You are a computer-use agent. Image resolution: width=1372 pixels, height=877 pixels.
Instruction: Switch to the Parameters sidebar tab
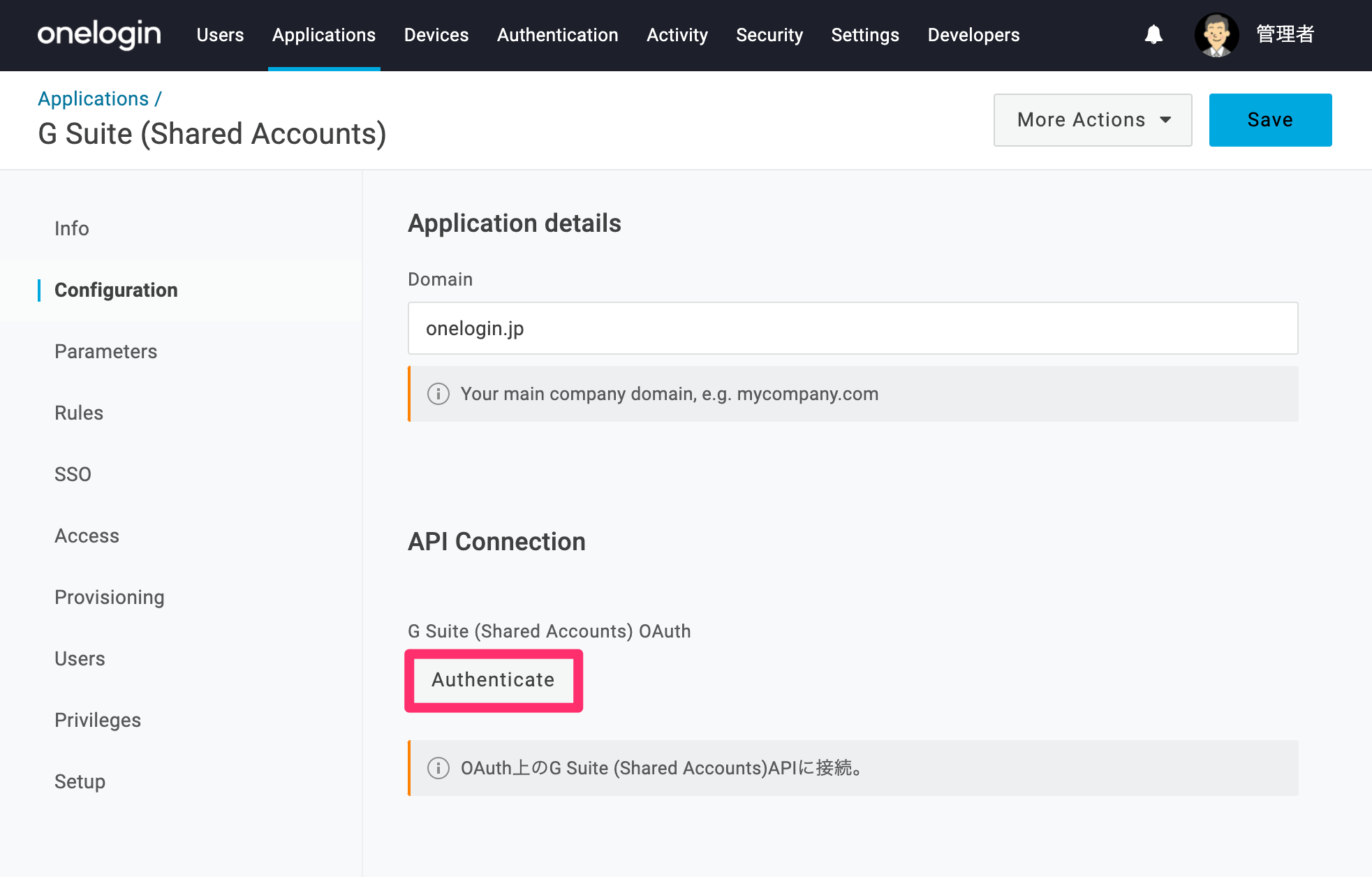coord(106,351)
